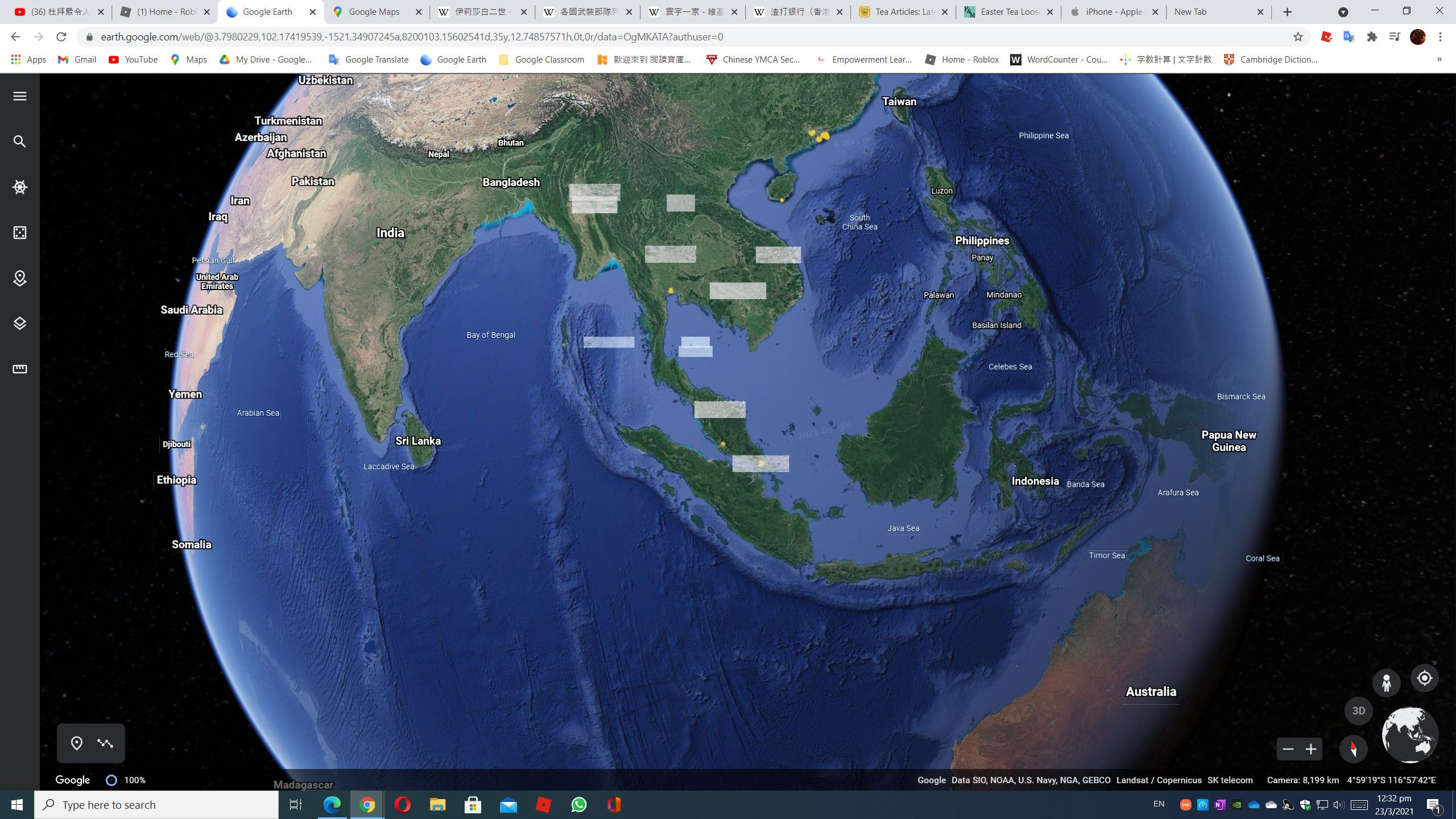Switch to the iPhone - Apple tab
Screen dimensions: 1456x819
(x=1113, y=12)
